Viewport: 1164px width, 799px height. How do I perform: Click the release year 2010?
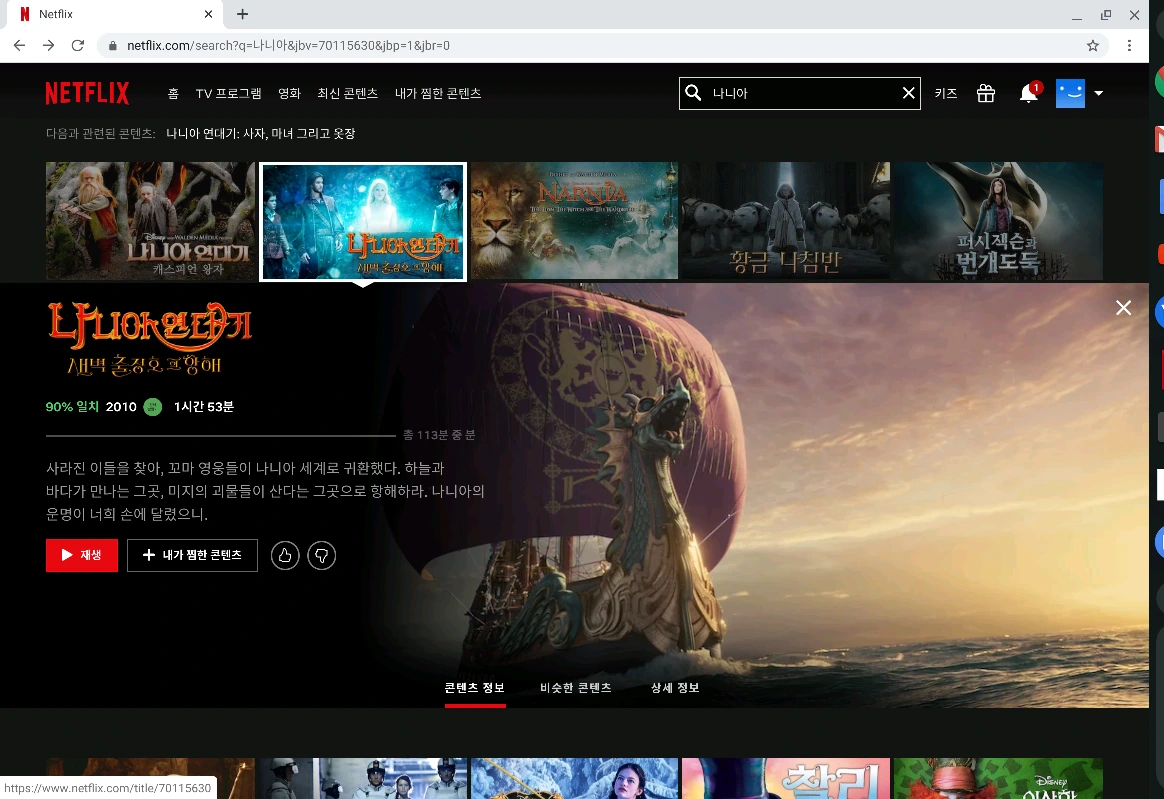click(121, 406)
